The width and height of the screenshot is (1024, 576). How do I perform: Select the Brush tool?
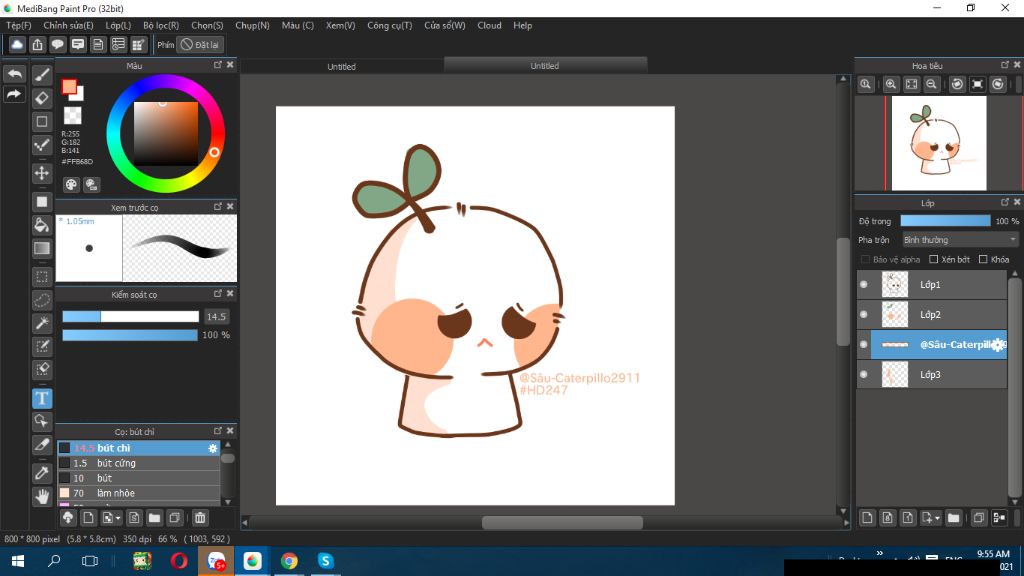click(x=42, y=74)
